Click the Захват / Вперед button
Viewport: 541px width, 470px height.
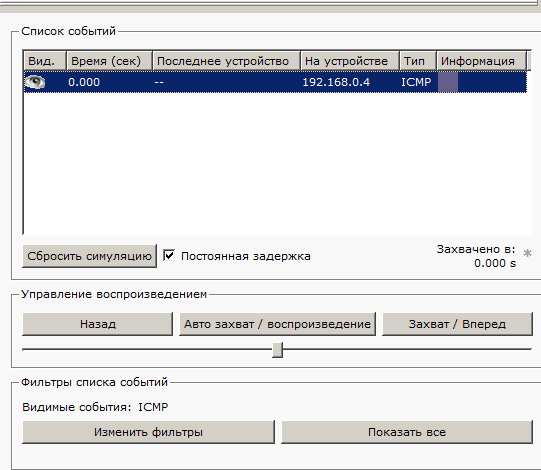458,324
